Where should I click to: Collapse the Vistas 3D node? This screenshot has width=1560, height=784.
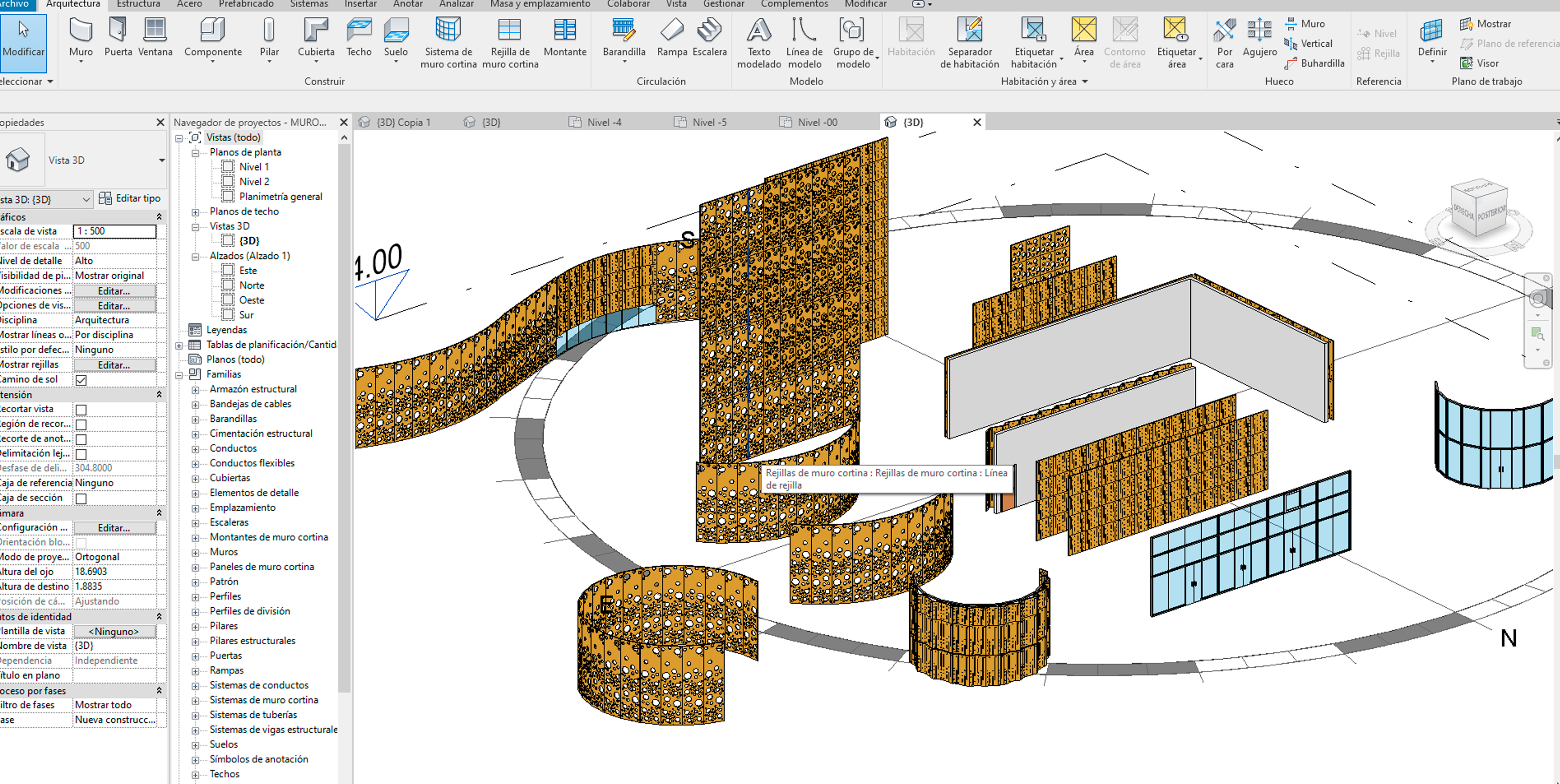pos(195,227)
